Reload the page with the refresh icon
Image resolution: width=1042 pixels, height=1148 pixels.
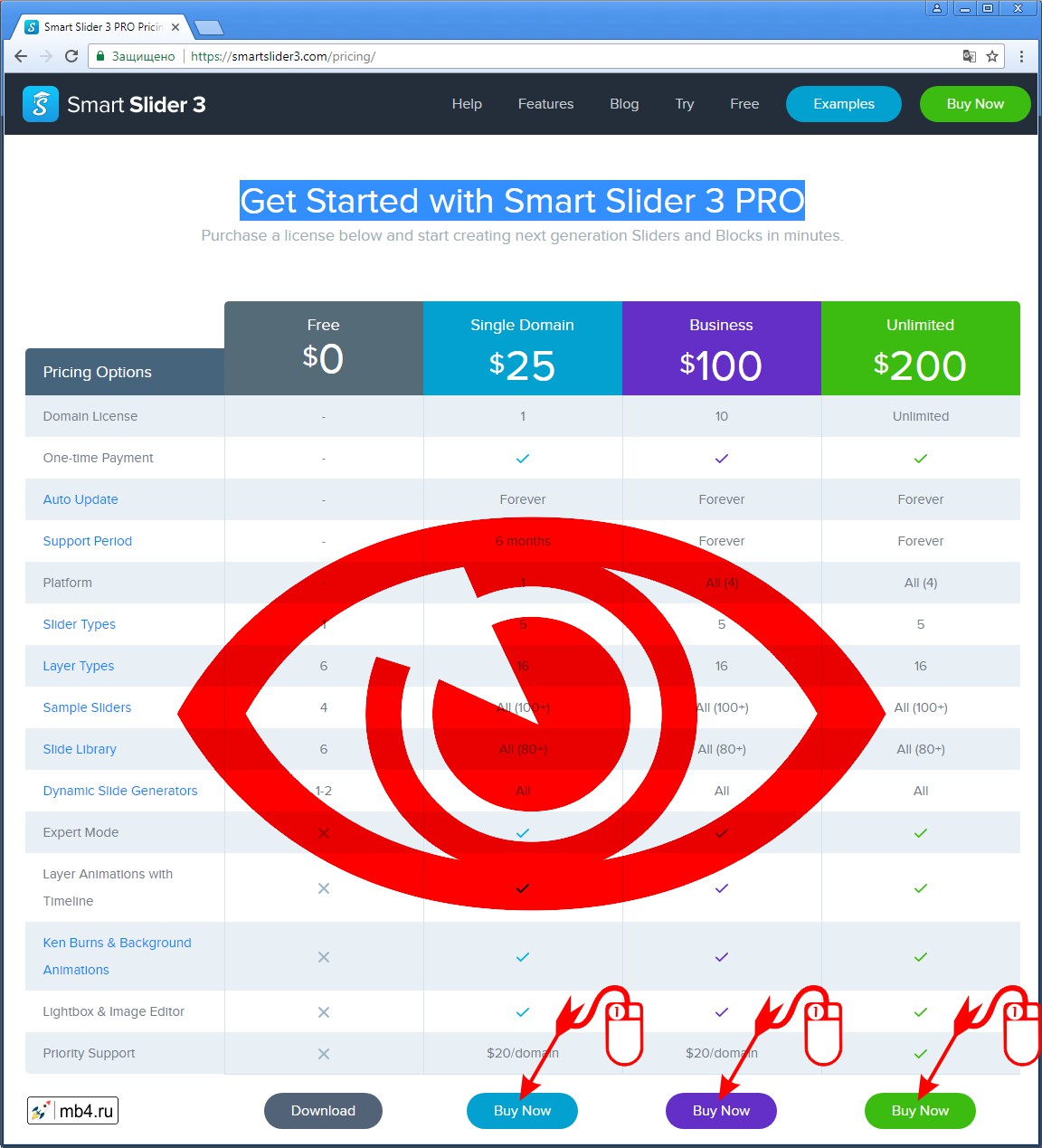(71, 55)
